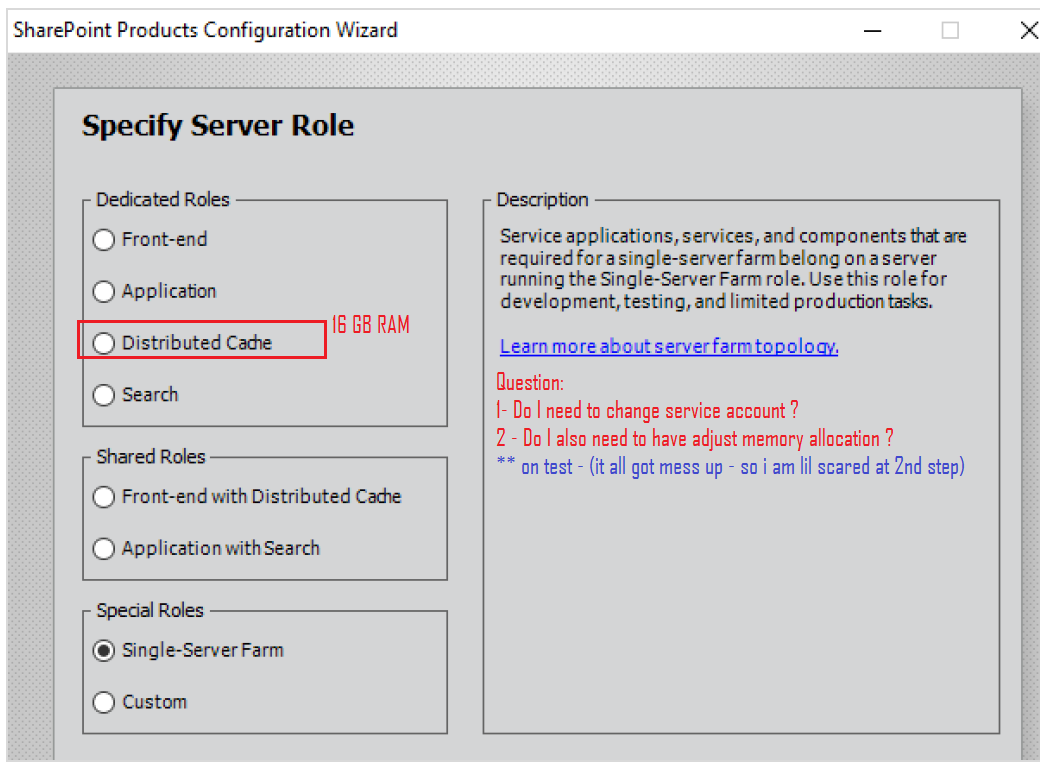Select the Application dedicated role

point(104,292)
